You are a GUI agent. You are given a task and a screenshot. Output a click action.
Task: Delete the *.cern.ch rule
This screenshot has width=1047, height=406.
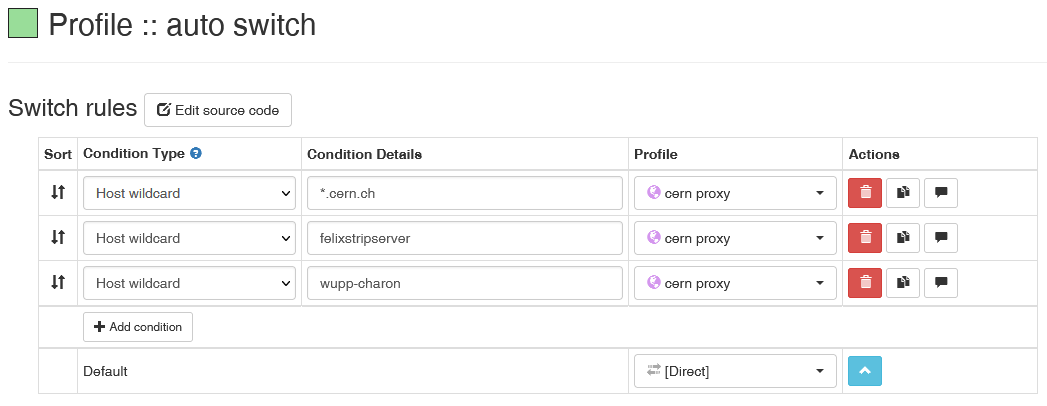click(x=865, y=193)
